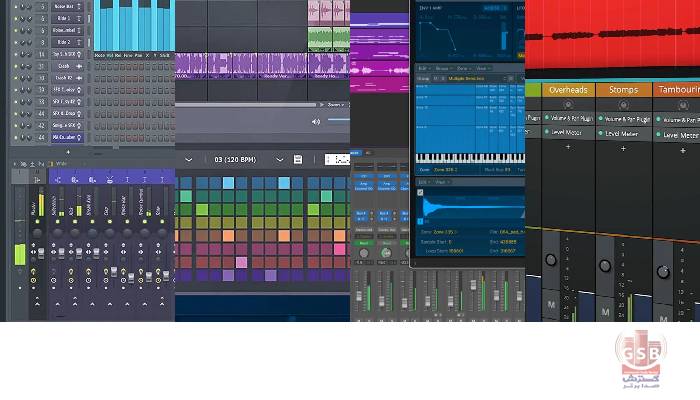Screen dimensions: 700x400
Task: Click the Ride 2 channel name button
Action: (x=64, y=43)
